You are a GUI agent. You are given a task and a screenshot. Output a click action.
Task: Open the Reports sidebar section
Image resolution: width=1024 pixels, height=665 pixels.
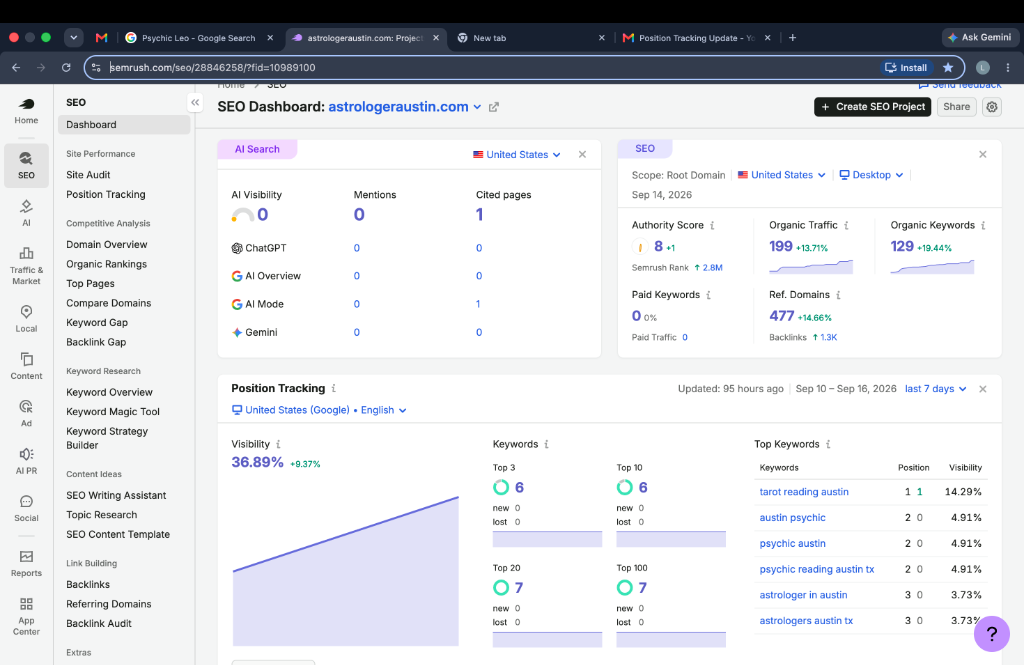point(26,563)
